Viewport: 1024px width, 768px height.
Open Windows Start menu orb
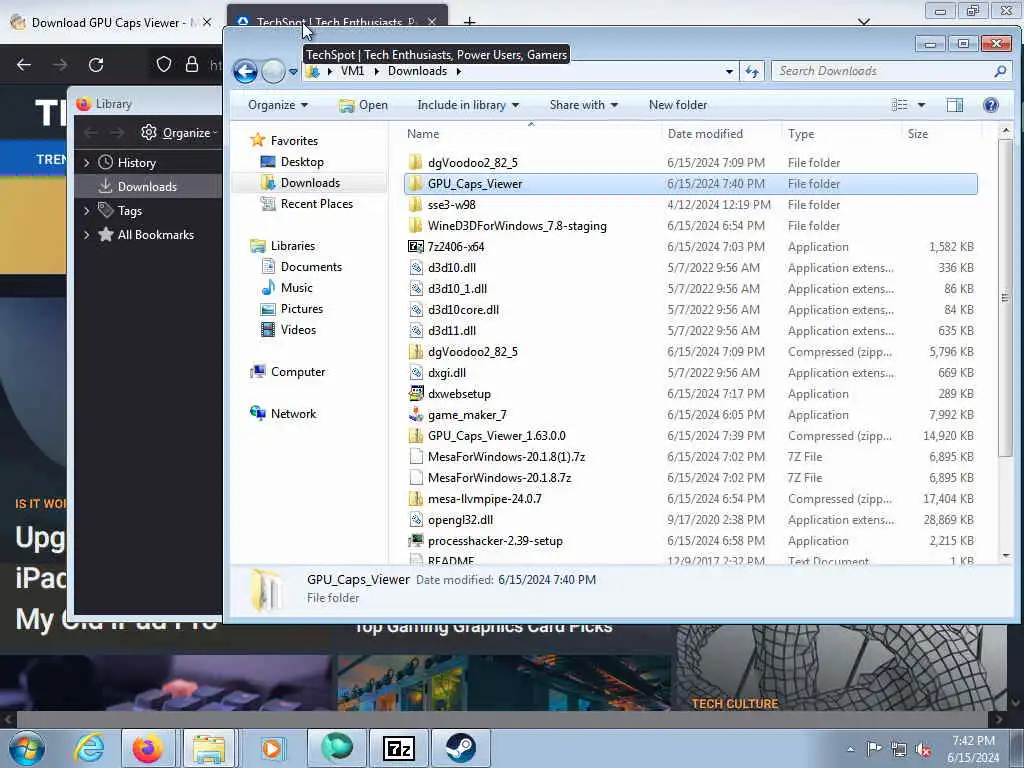(x=26, y=748)
